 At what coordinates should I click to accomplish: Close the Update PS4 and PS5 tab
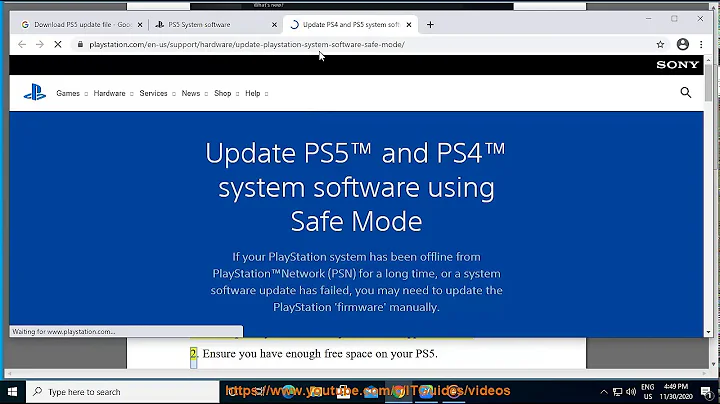click(409, 25)
